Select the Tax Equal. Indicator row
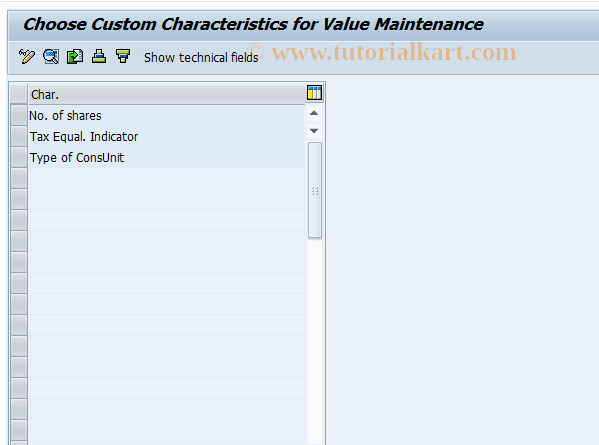Viewport: 599px width, 445px height. click(167, 137)
